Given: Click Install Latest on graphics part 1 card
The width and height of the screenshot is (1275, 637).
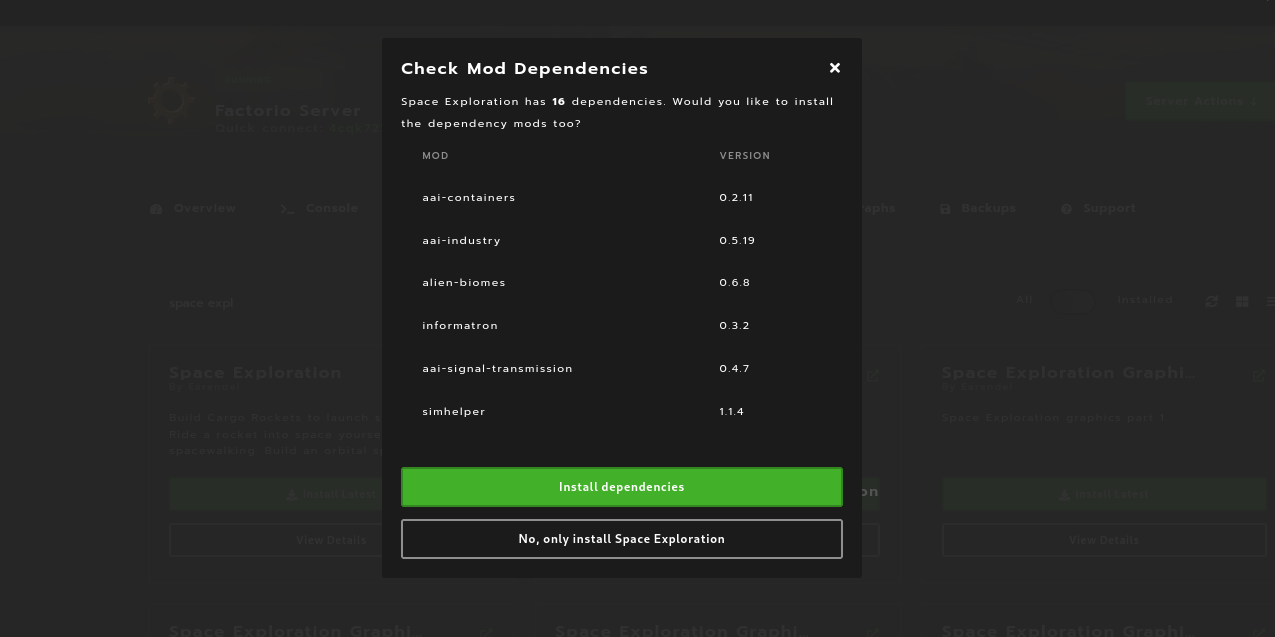Looking at the screenshot, I should click(x=1104, y=494).
